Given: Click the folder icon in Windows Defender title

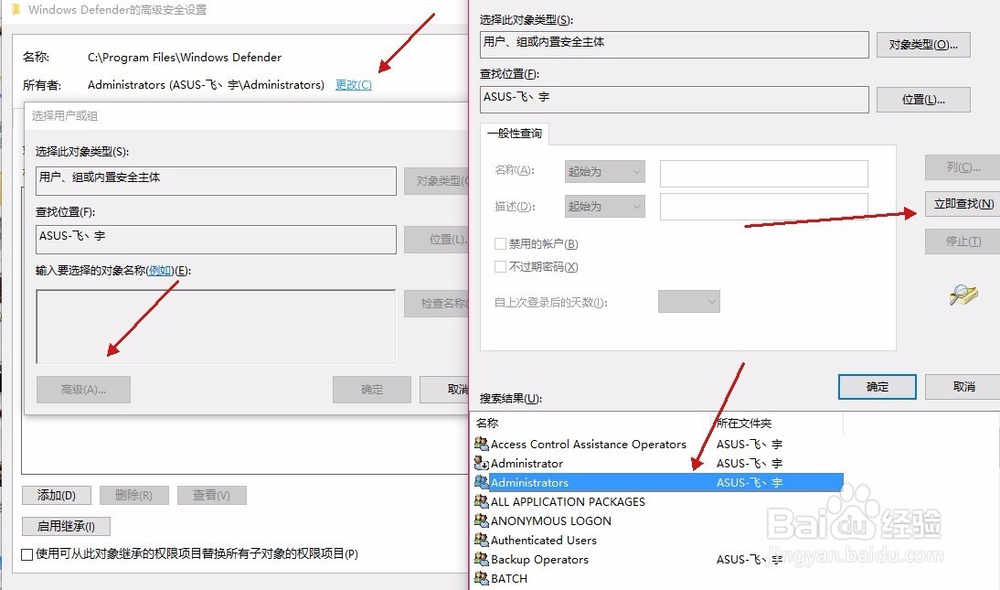Looking at the screenshot, I should (15, 9).
